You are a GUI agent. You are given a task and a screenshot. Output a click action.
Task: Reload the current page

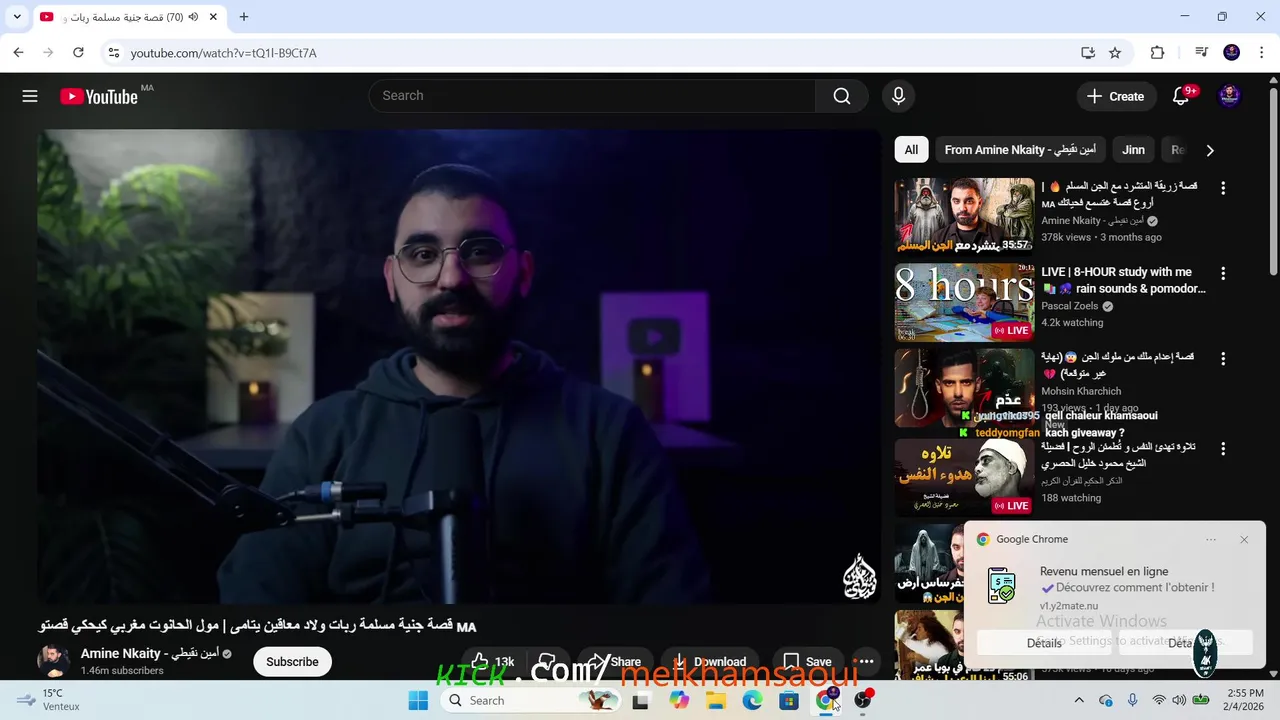(x=78, y=53)
